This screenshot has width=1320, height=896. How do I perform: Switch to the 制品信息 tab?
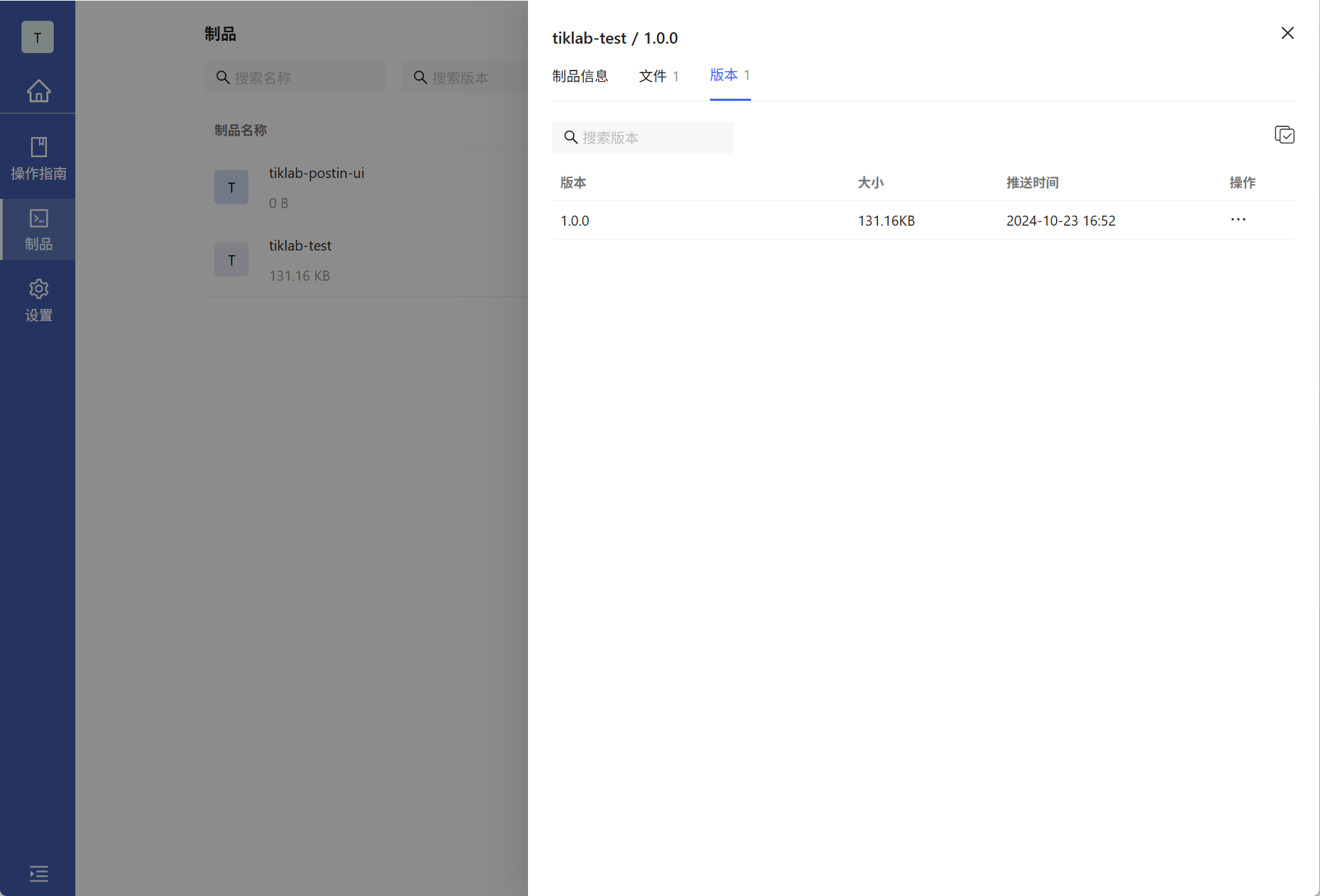[x=580, y=76]
